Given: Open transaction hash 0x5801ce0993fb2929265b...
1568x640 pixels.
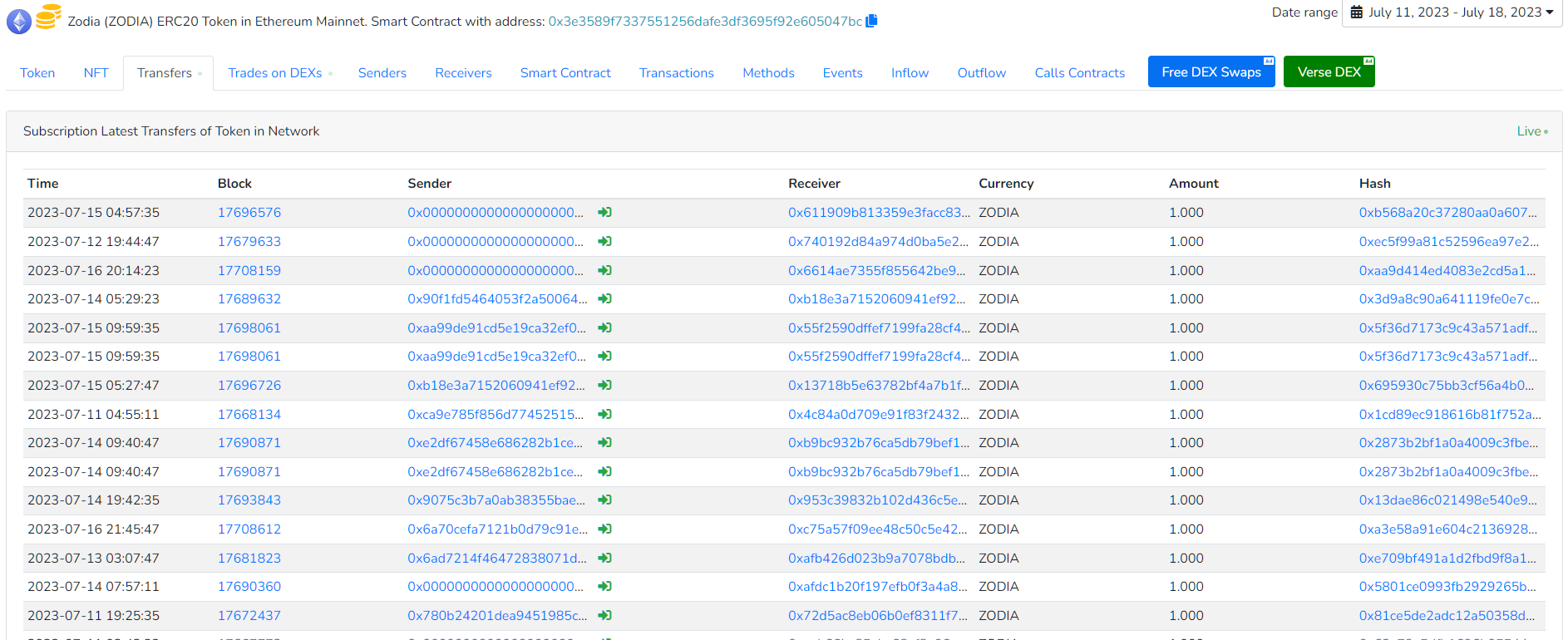Looking at the screenshot, I should (1447, 587).
